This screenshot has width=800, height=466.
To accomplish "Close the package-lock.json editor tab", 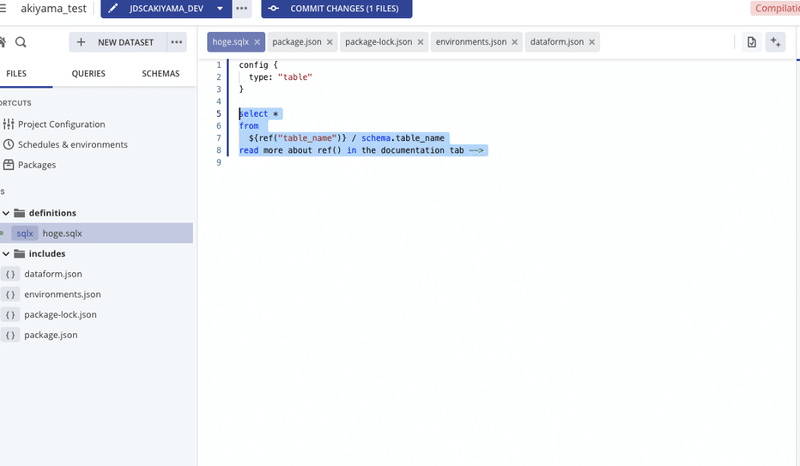I will coord(420,42).
